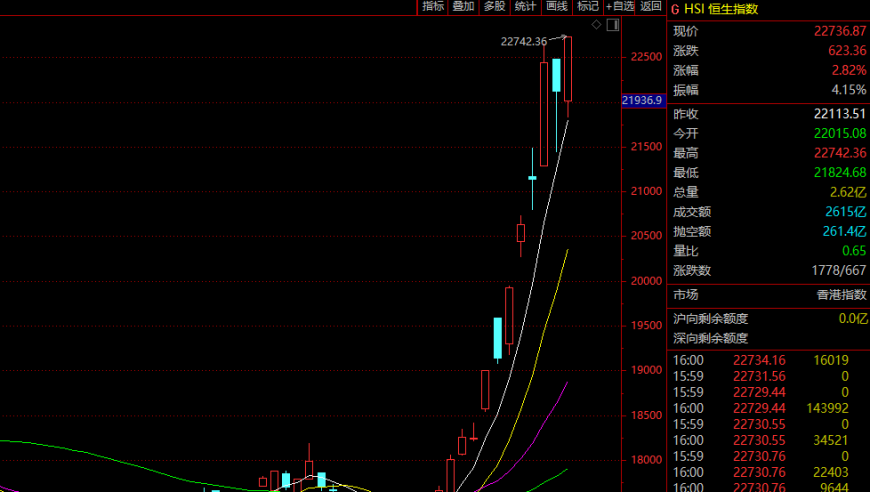This screenshot has height=492, width=870.
Task: Click the cyan candlestick next to the 19500 level
Action: [x=498, y=338]
